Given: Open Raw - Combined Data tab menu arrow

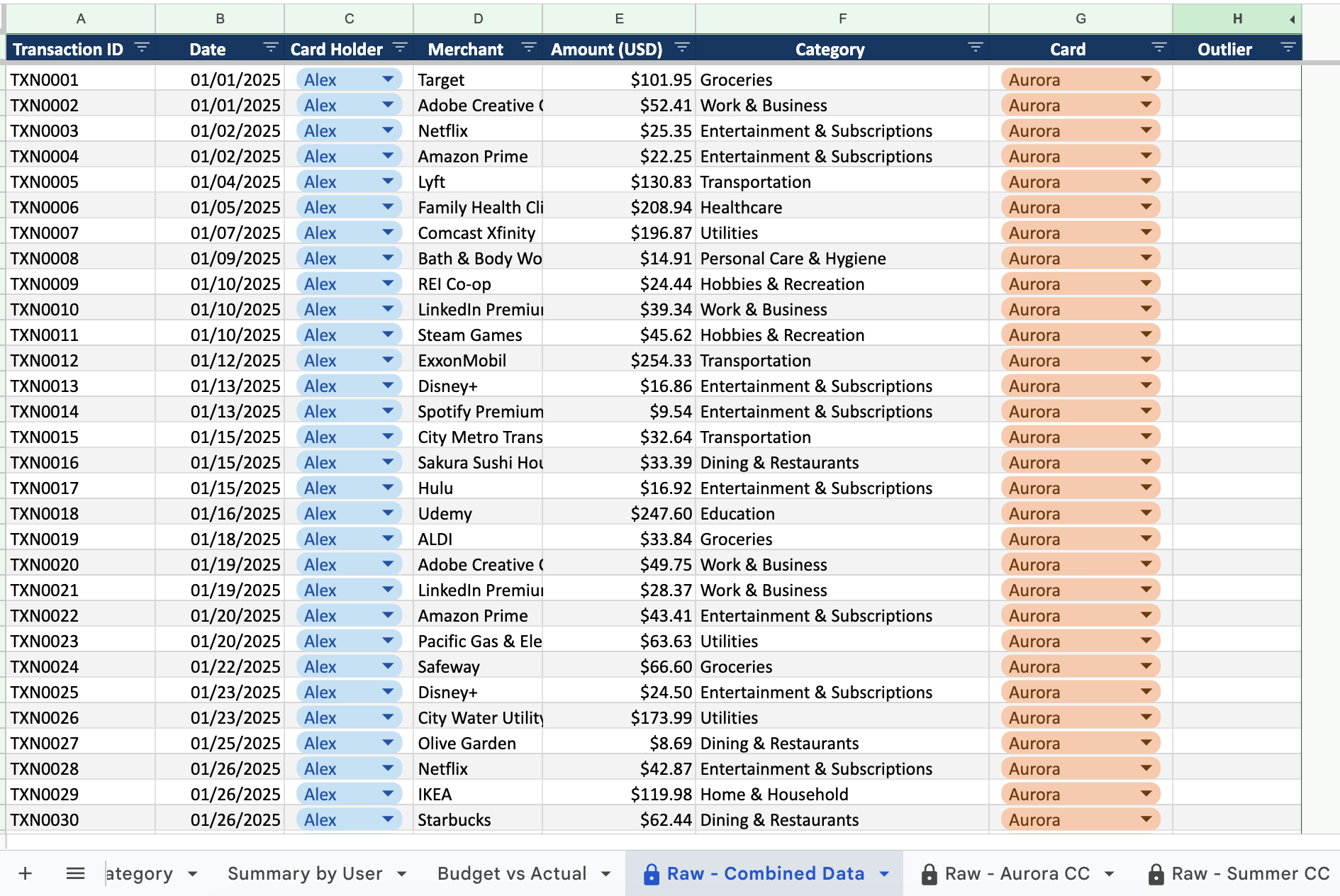Looking at the screenshot, I should pyautogui.click(x=884, y=874).
